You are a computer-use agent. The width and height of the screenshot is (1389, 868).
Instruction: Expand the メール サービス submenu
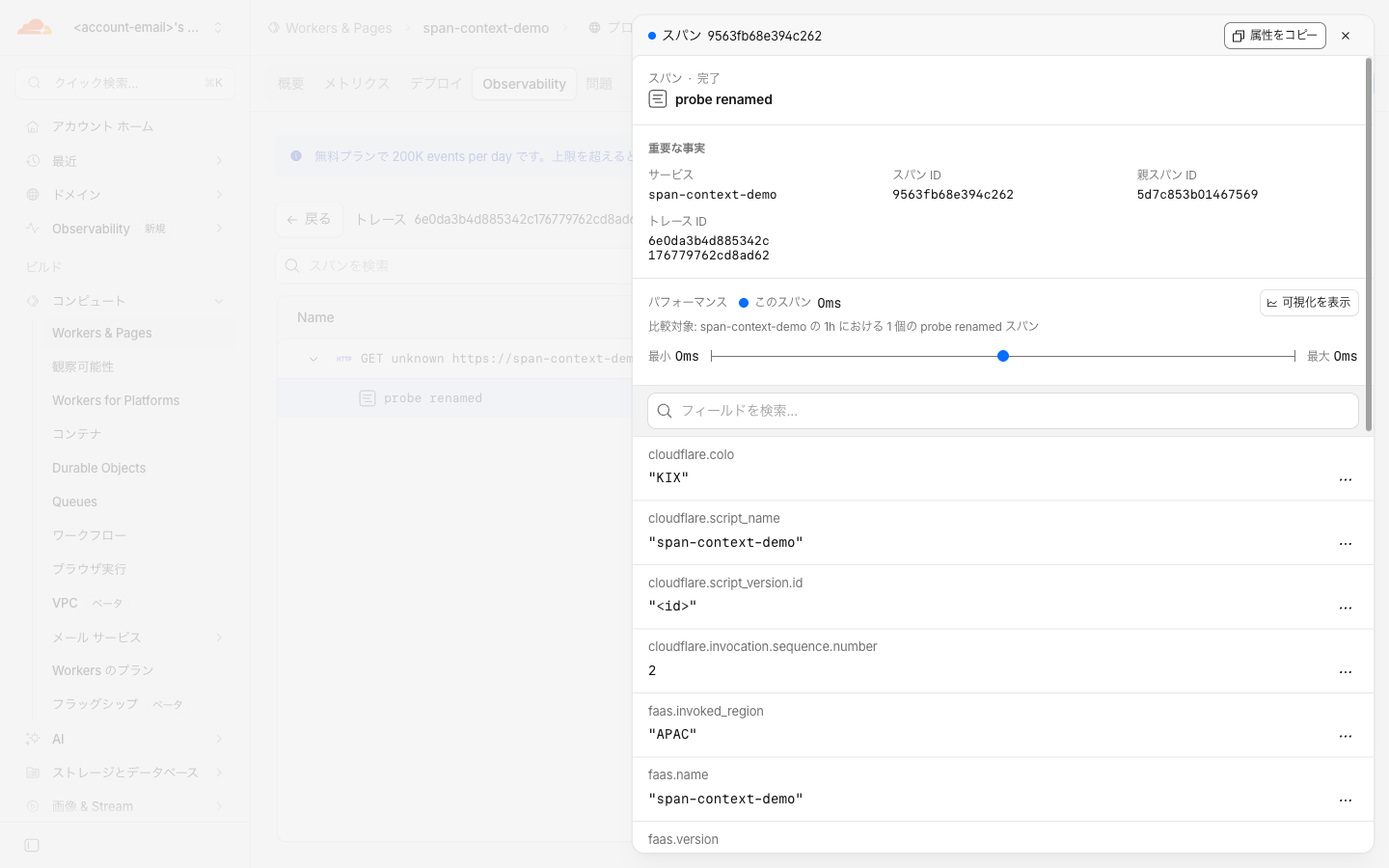pos(219,637)
